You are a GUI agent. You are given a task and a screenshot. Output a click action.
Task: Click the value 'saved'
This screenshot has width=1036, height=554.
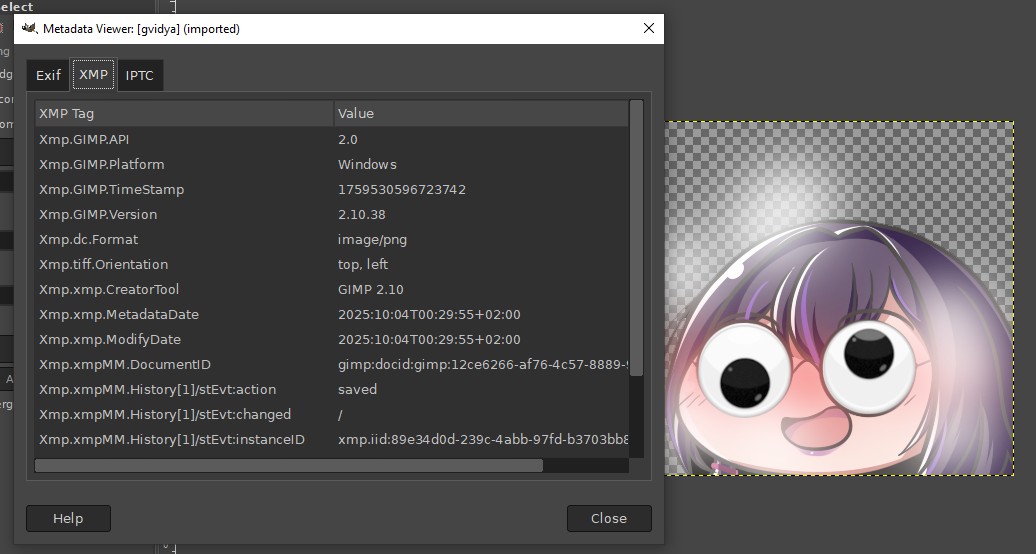pyautogui.click(x=357, y=389)
